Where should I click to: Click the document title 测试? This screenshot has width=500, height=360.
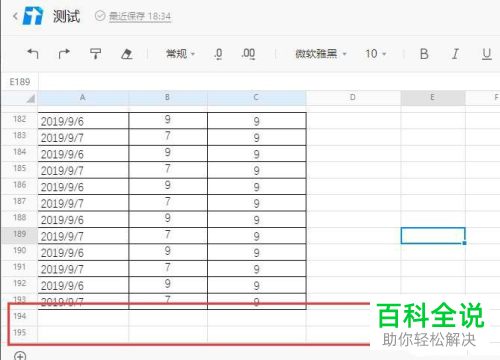click(x=66, y=16)
